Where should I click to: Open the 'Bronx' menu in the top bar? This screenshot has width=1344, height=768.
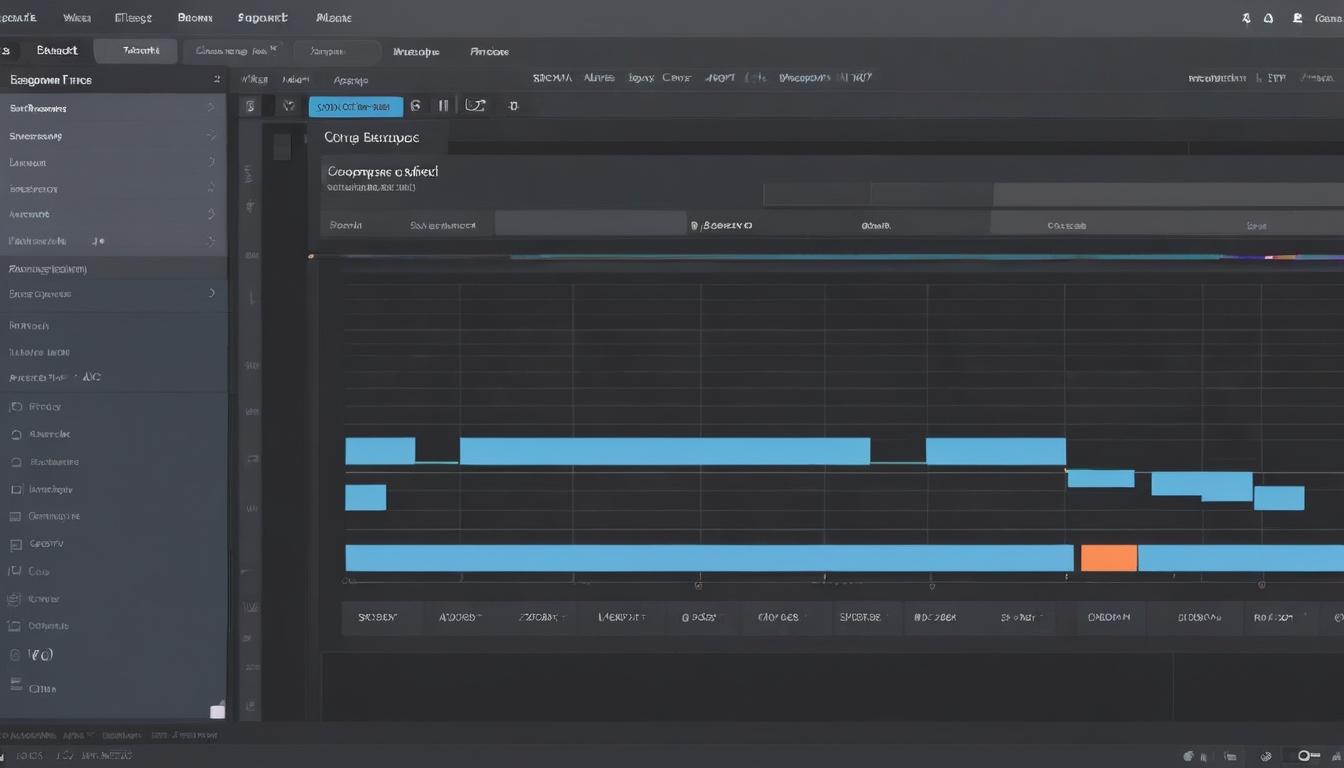click(194, 18)
